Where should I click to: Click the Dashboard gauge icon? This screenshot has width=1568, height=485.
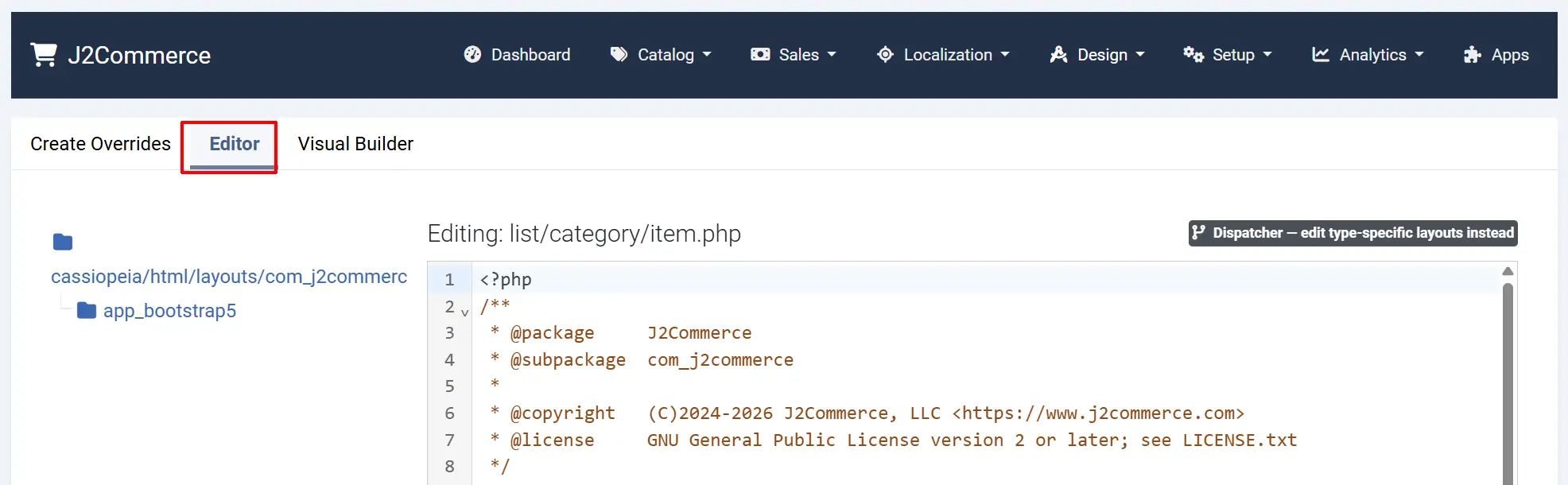[472, 54]
